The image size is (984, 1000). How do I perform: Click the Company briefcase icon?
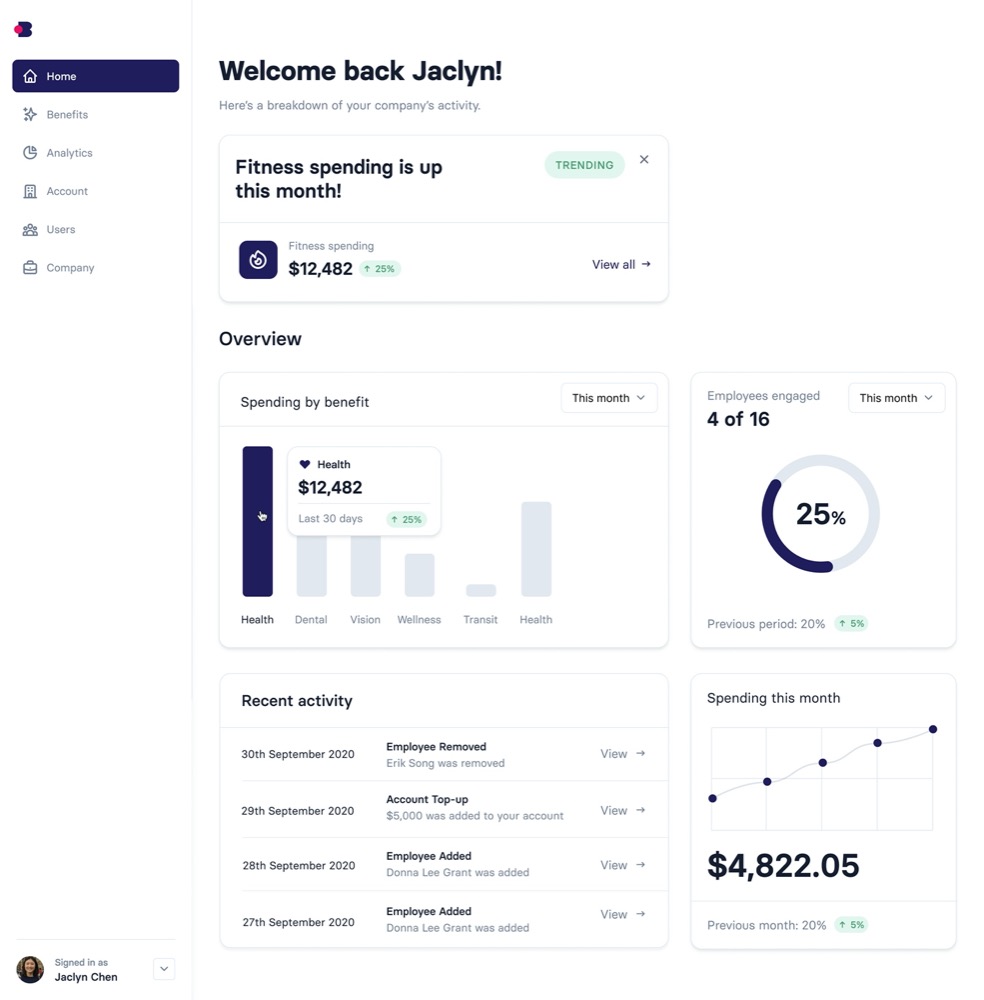tap(30, 268)
